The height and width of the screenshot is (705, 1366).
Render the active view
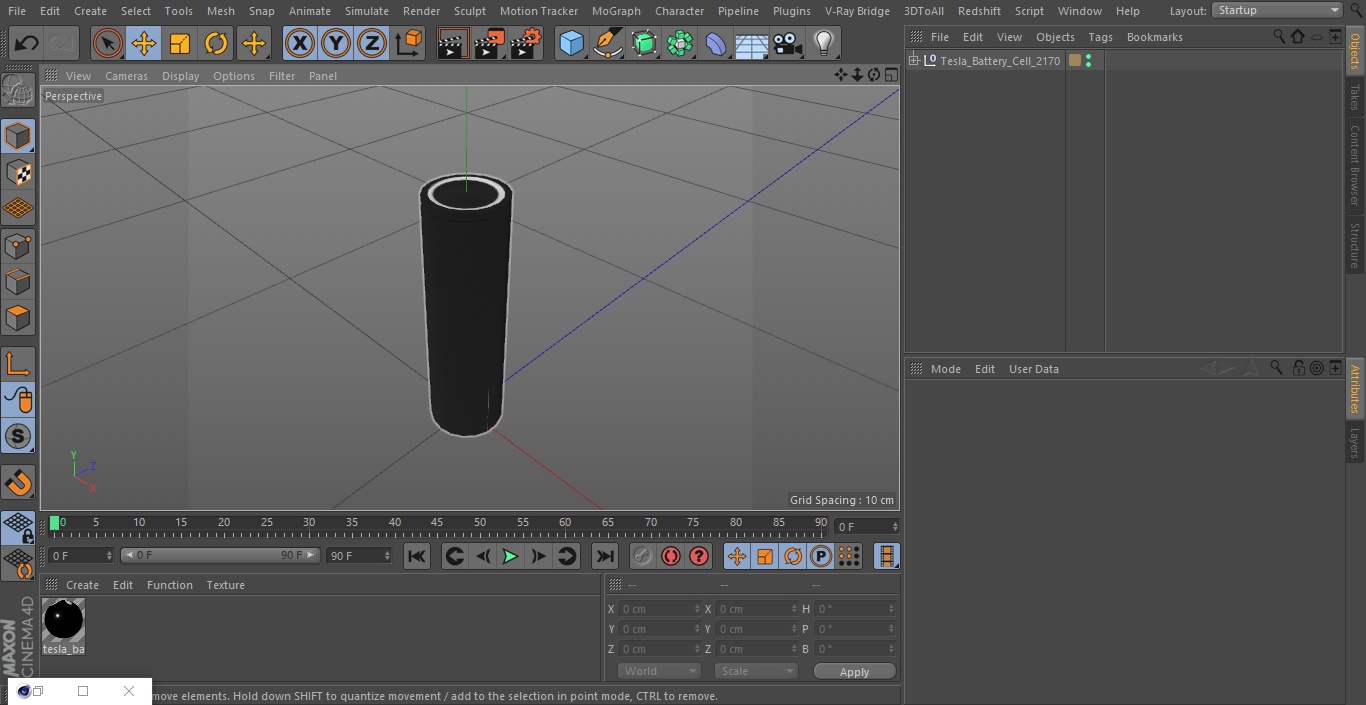coord(453,43)
